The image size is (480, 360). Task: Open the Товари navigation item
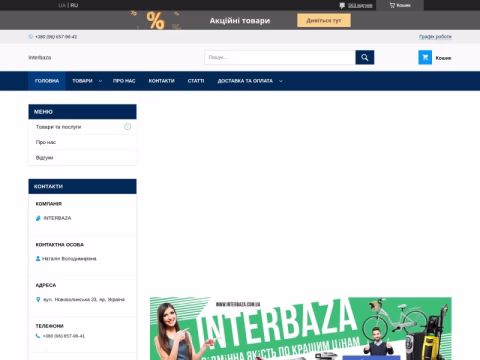tap(82, 81)
